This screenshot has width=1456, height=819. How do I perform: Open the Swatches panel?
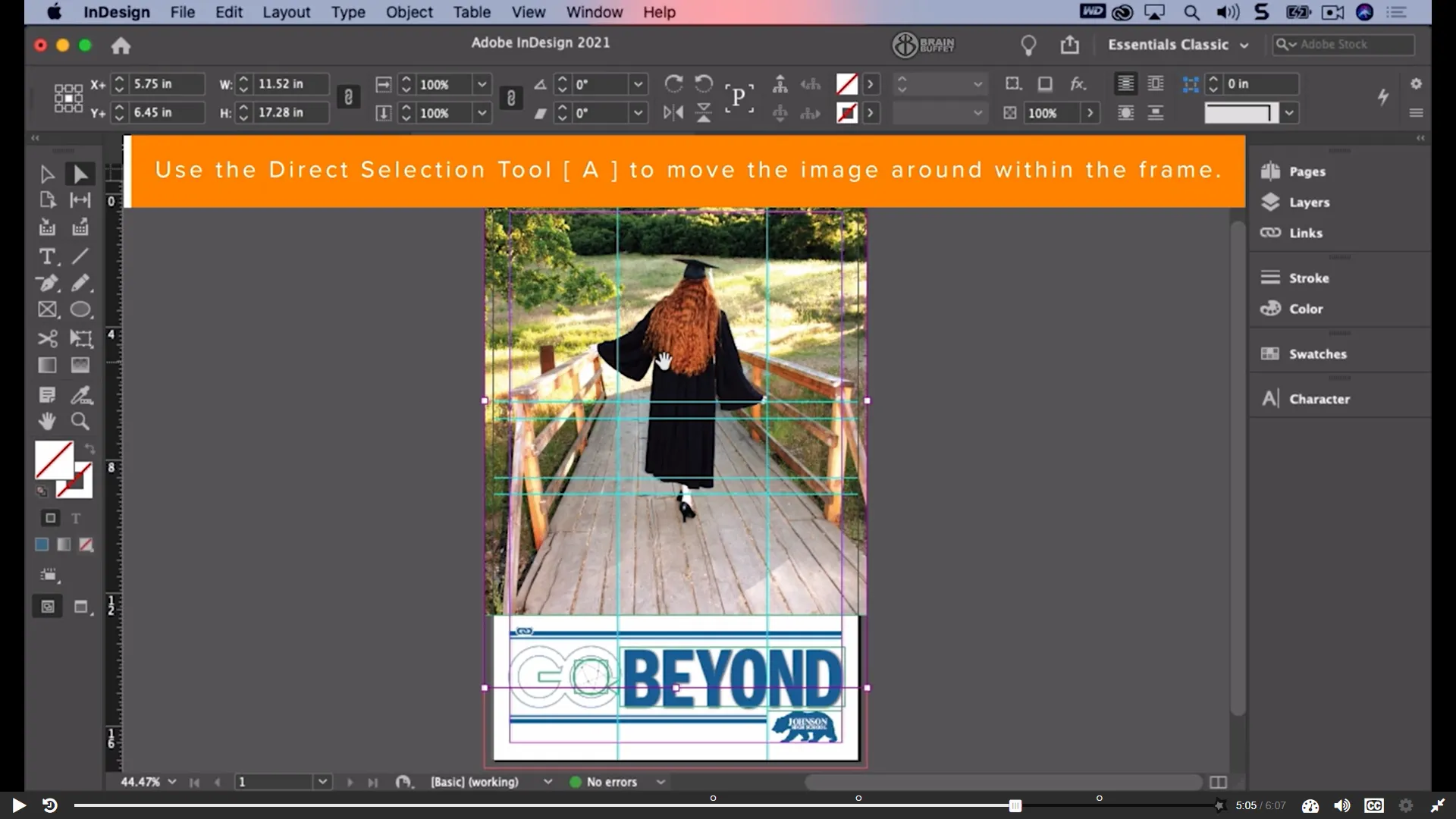[x=1316, y=353]
